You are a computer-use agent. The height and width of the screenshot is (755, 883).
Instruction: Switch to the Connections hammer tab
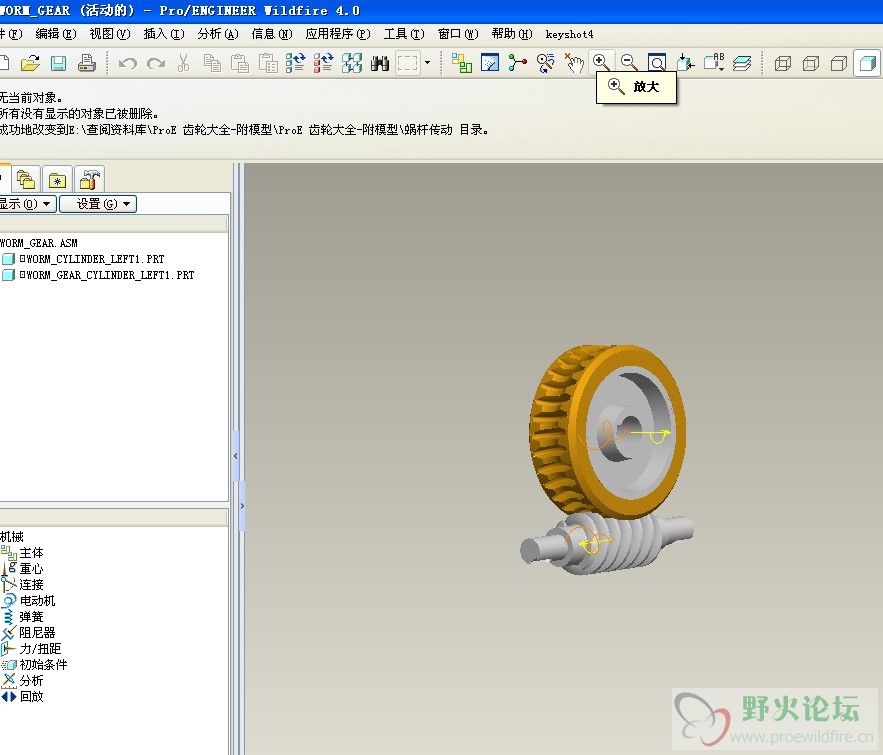click(x=90, y=180)
